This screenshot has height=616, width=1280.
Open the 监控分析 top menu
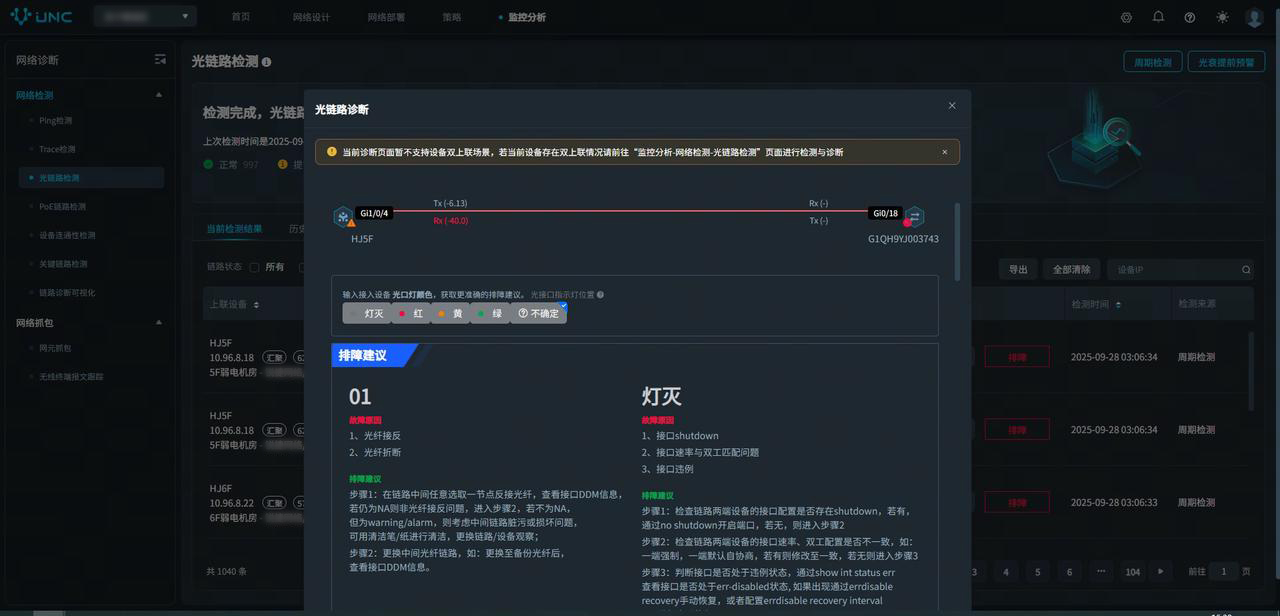tap(526, 17)
